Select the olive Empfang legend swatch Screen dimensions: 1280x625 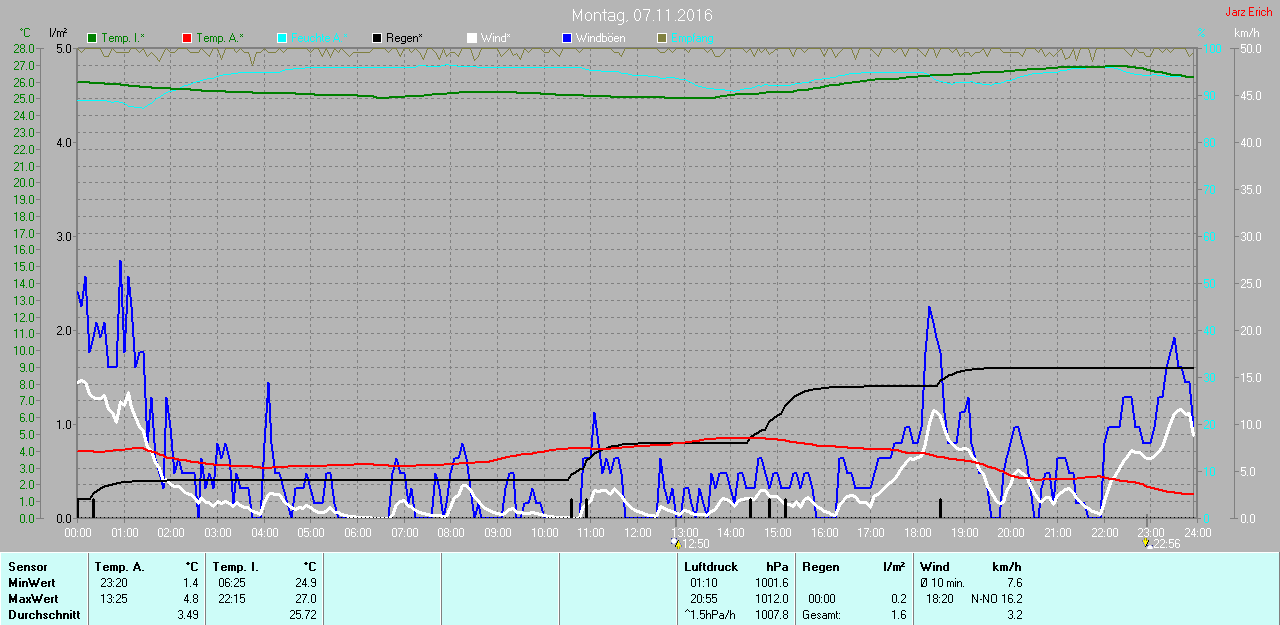[661, 38]
